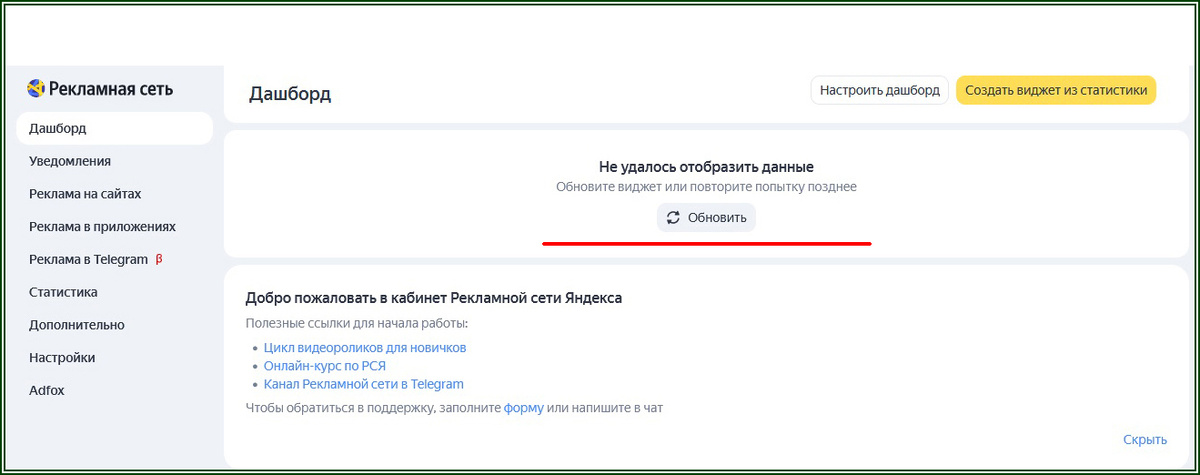Viewport: 1200px width, 475px height.
Task: Click the Настроить дашборд button
Action: tap(879, 90)
